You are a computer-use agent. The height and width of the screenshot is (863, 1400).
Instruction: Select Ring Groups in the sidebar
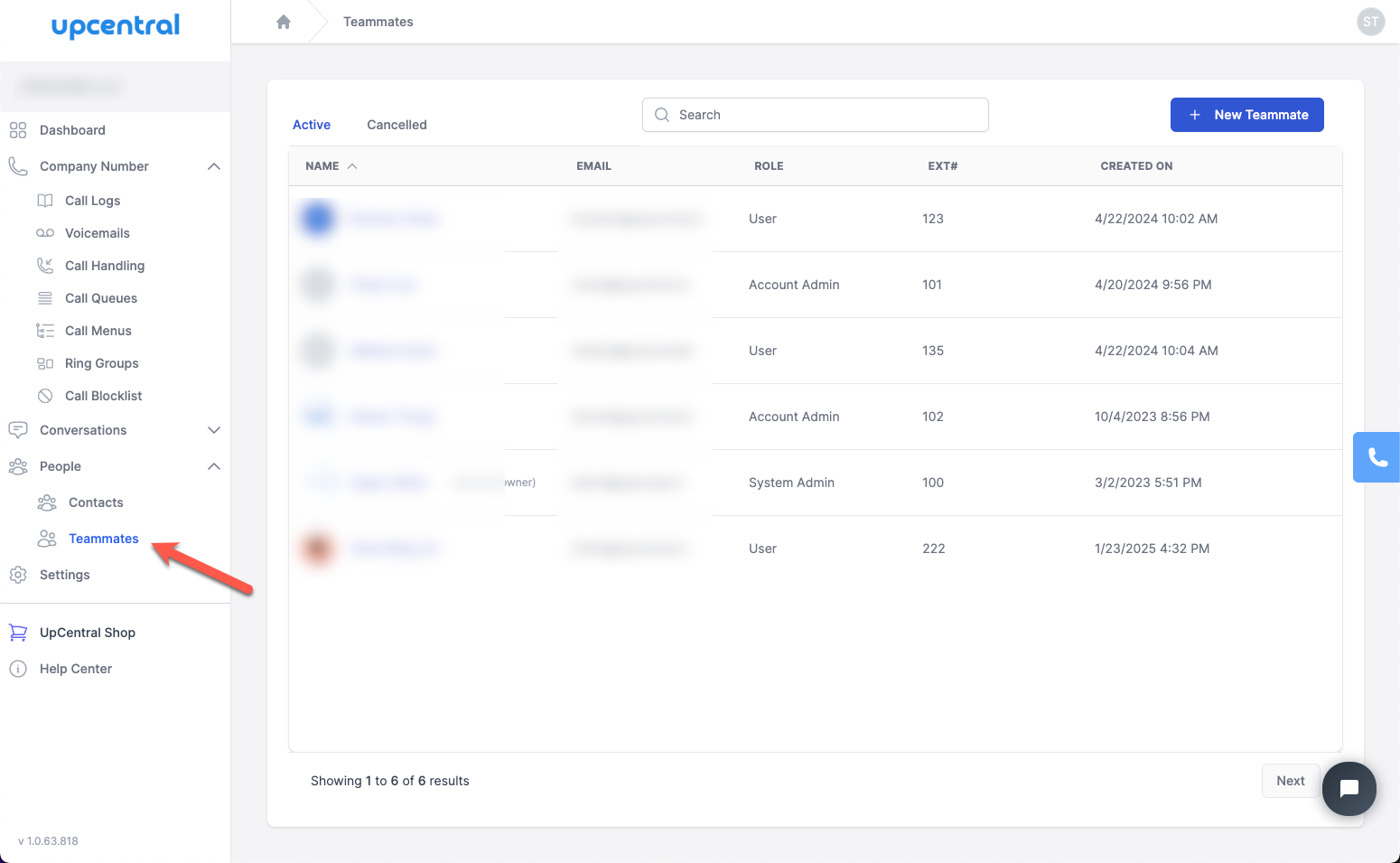point(101,362)
